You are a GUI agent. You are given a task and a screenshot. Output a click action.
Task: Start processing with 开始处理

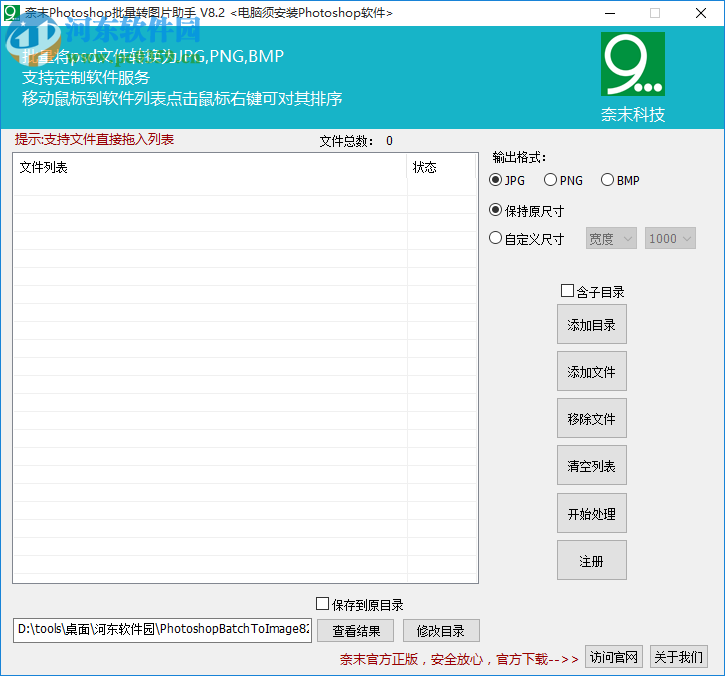(592, 514)
